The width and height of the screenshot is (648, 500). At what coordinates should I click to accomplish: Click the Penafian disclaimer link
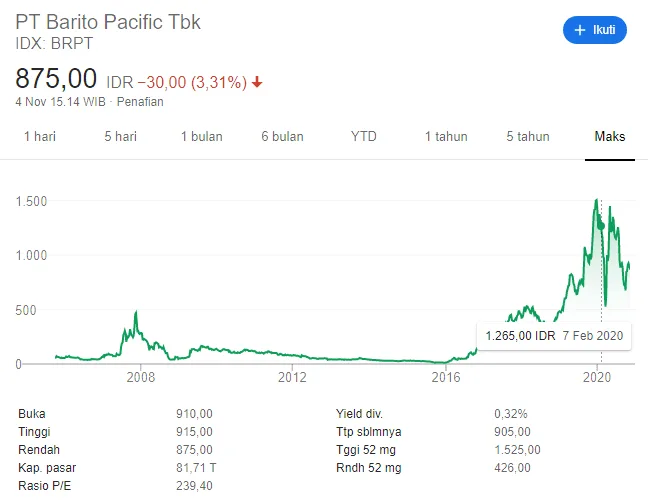(140, 102)
